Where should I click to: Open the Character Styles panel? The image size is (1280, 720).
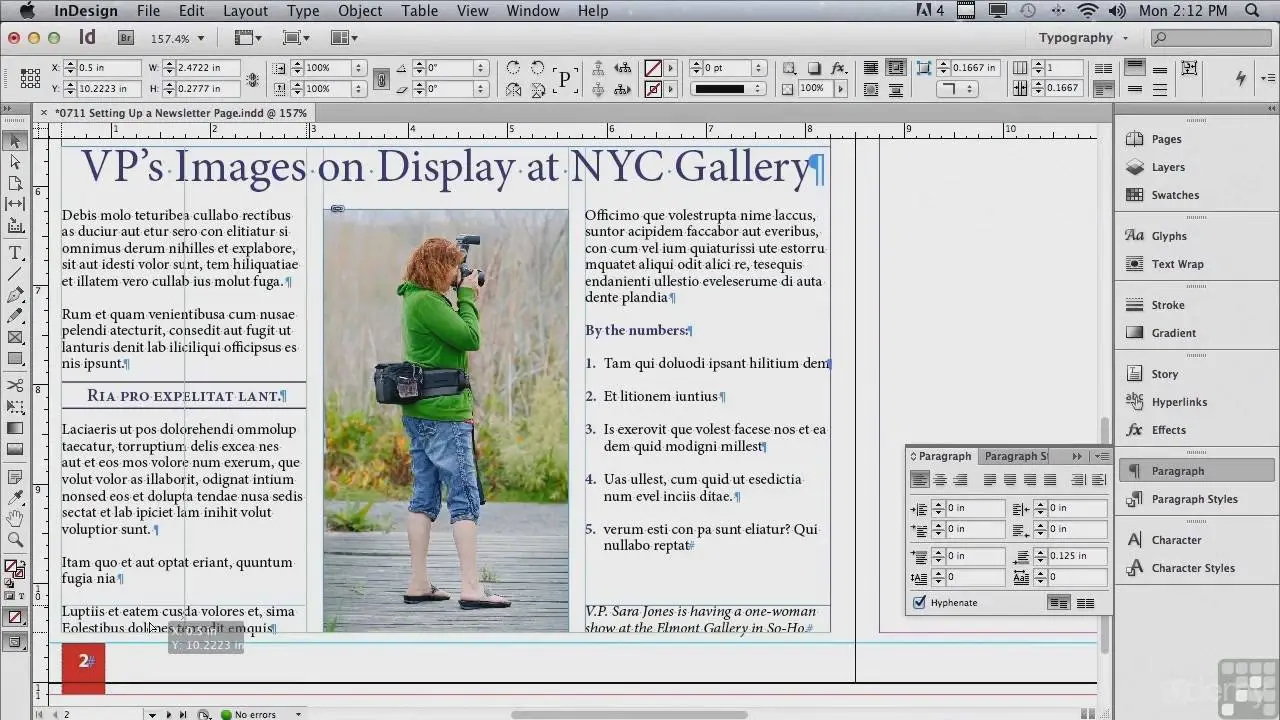[1192, 568]
